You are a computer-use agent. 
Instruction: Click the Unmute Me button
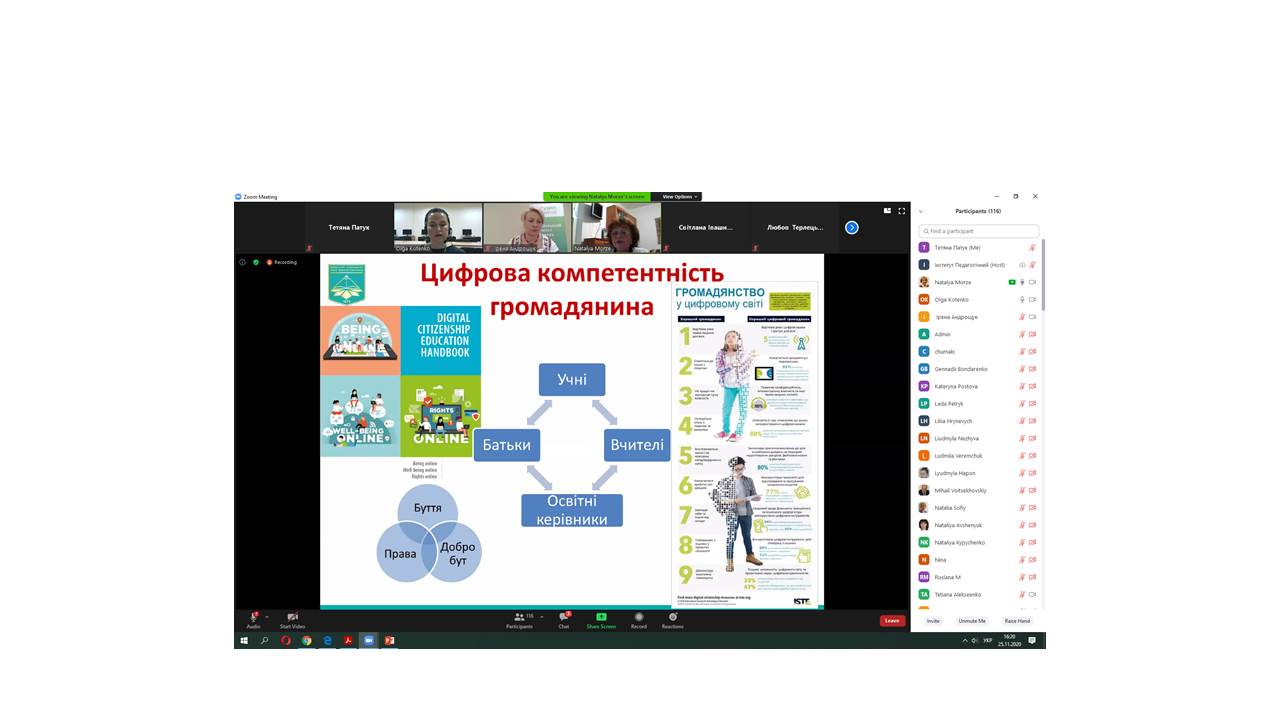(x=972, y=621)
